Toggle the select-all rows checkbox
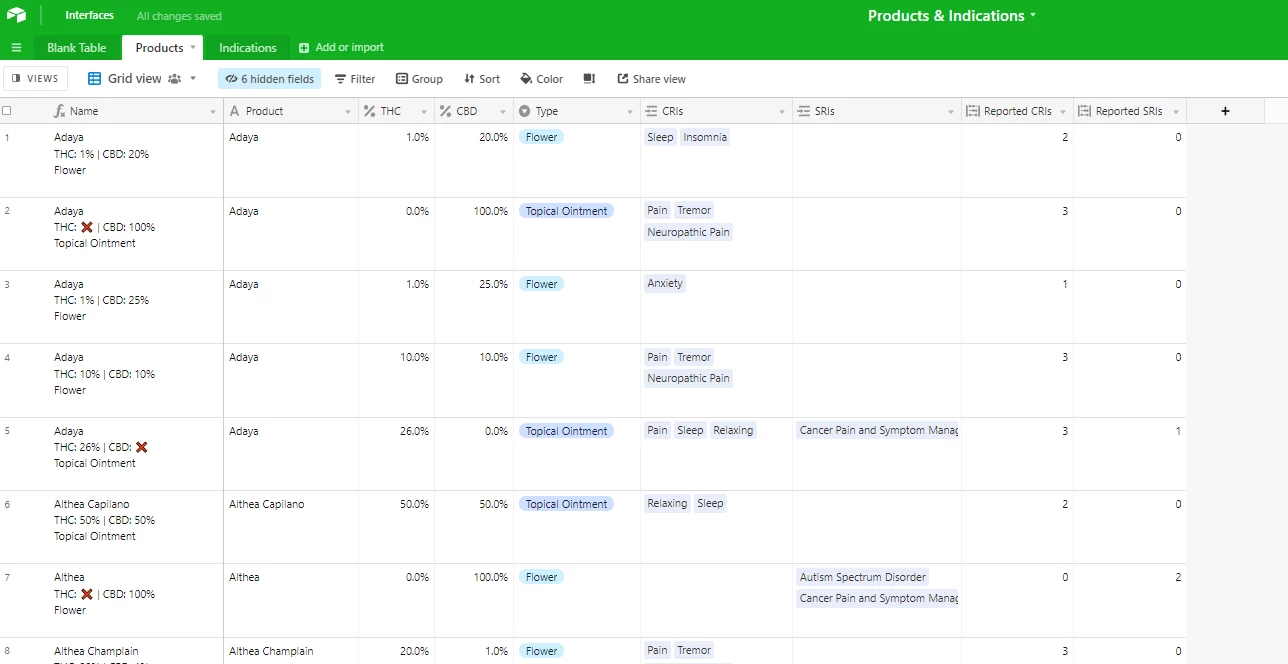 coord(7,111)
